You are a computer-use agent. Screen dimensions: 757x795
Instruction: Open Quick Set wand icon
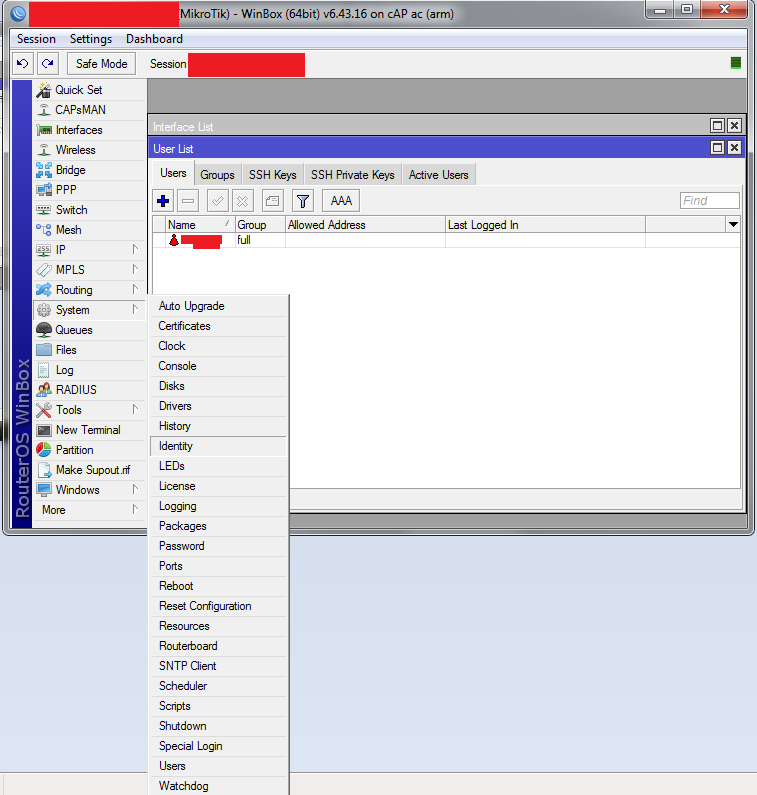click(44, 90)
